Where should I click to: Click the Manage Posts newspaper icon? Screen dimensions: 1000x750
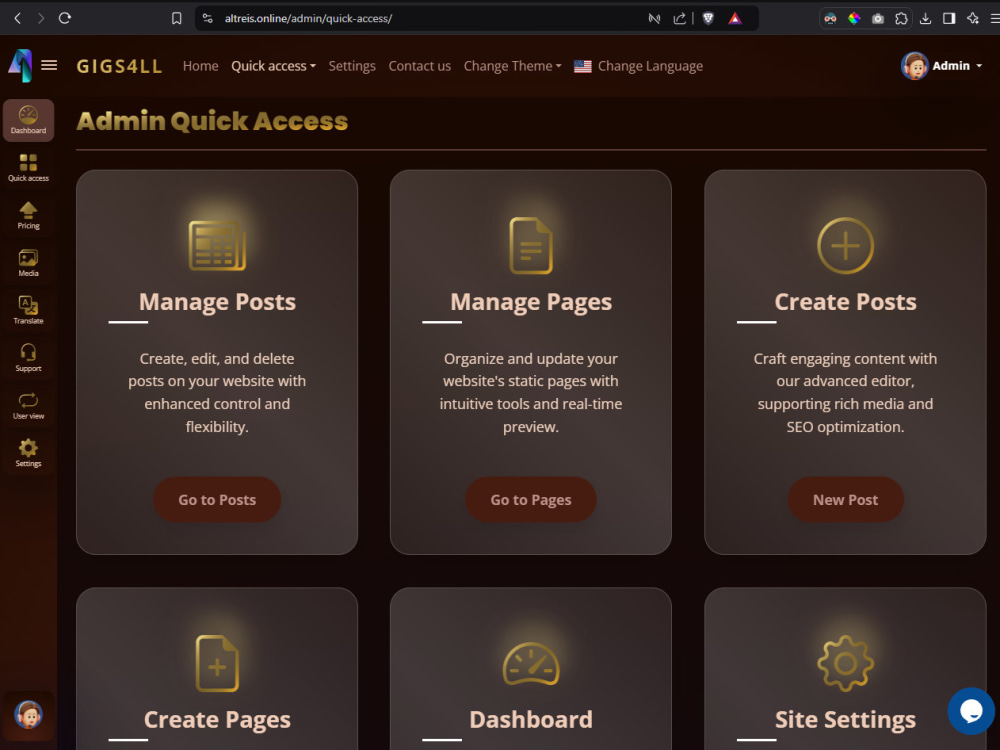(x=217, y=246)
